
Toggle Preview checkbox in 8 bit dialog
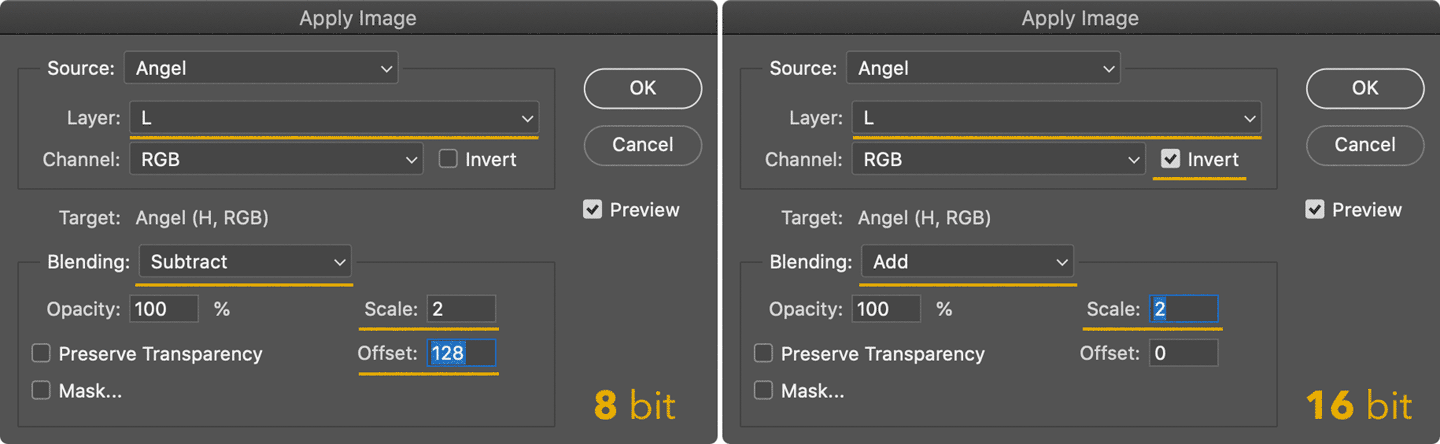593,210
